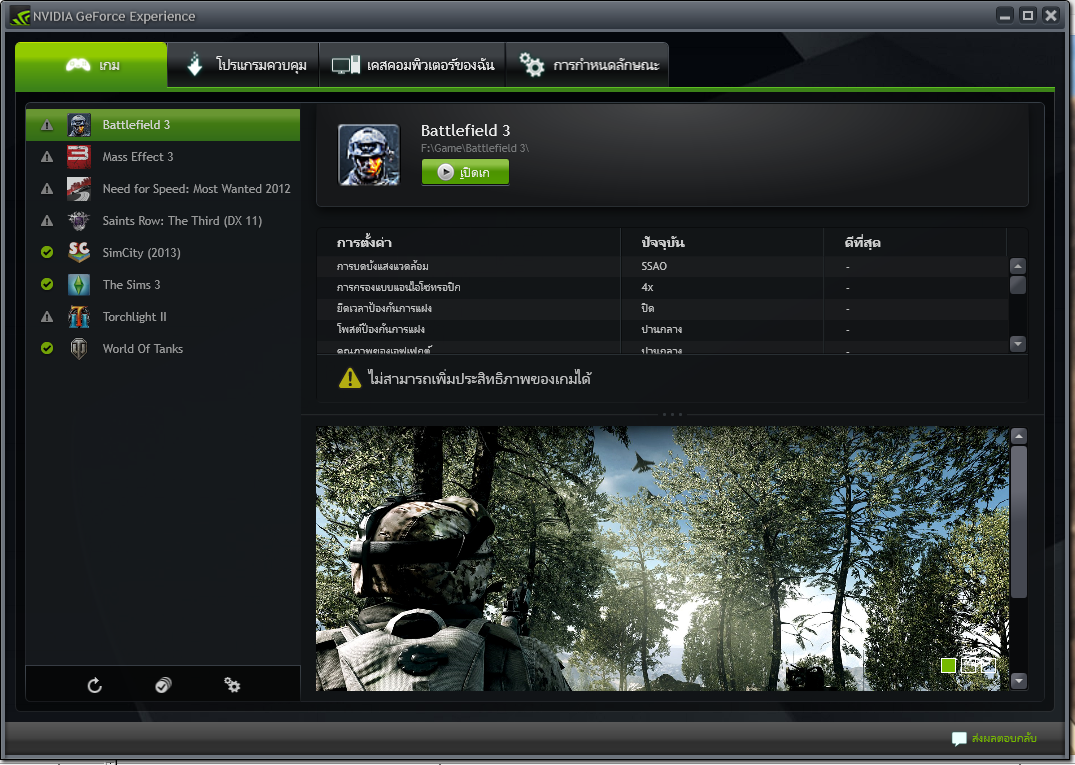The image size is (1075, 765).
Task: Click the feedback speech bubble icon
Action: pyautogui.click(x=959, y=739)
